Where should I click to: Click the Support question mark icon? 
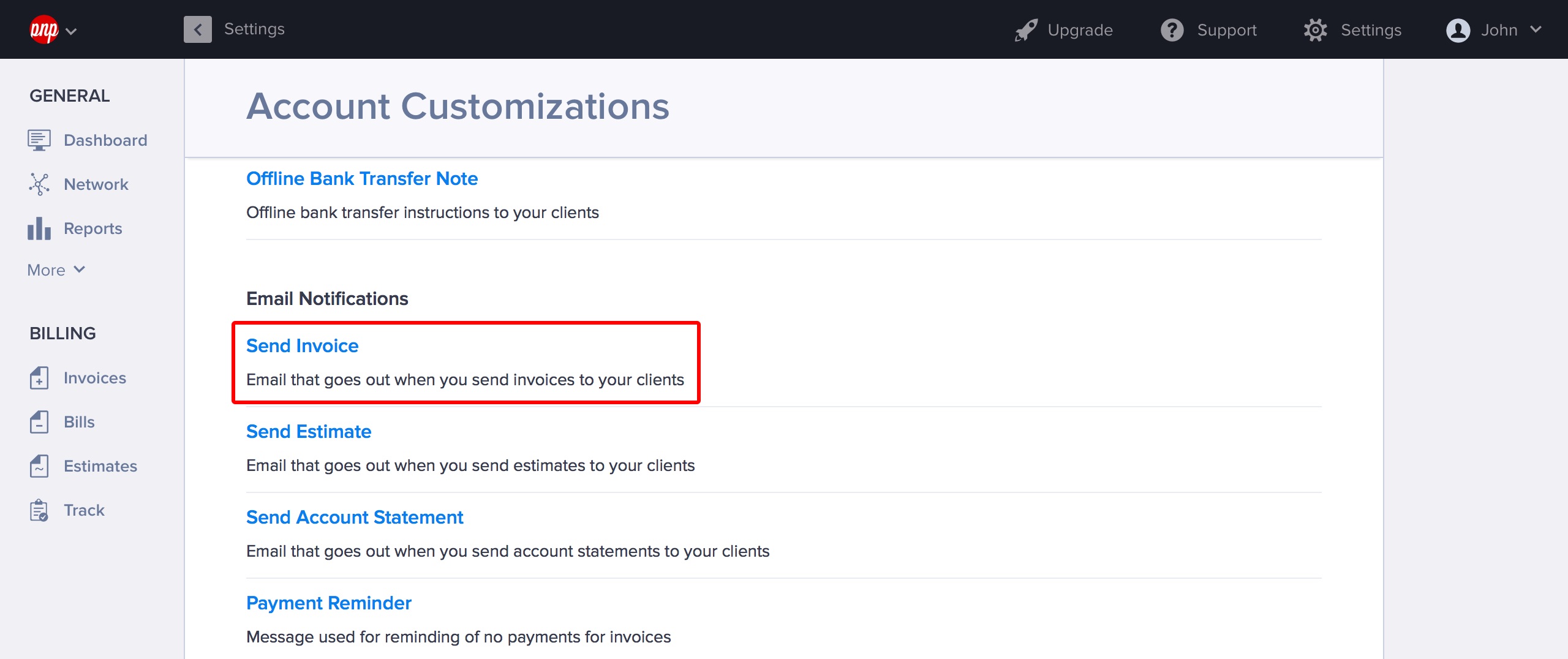point(1172,30)
